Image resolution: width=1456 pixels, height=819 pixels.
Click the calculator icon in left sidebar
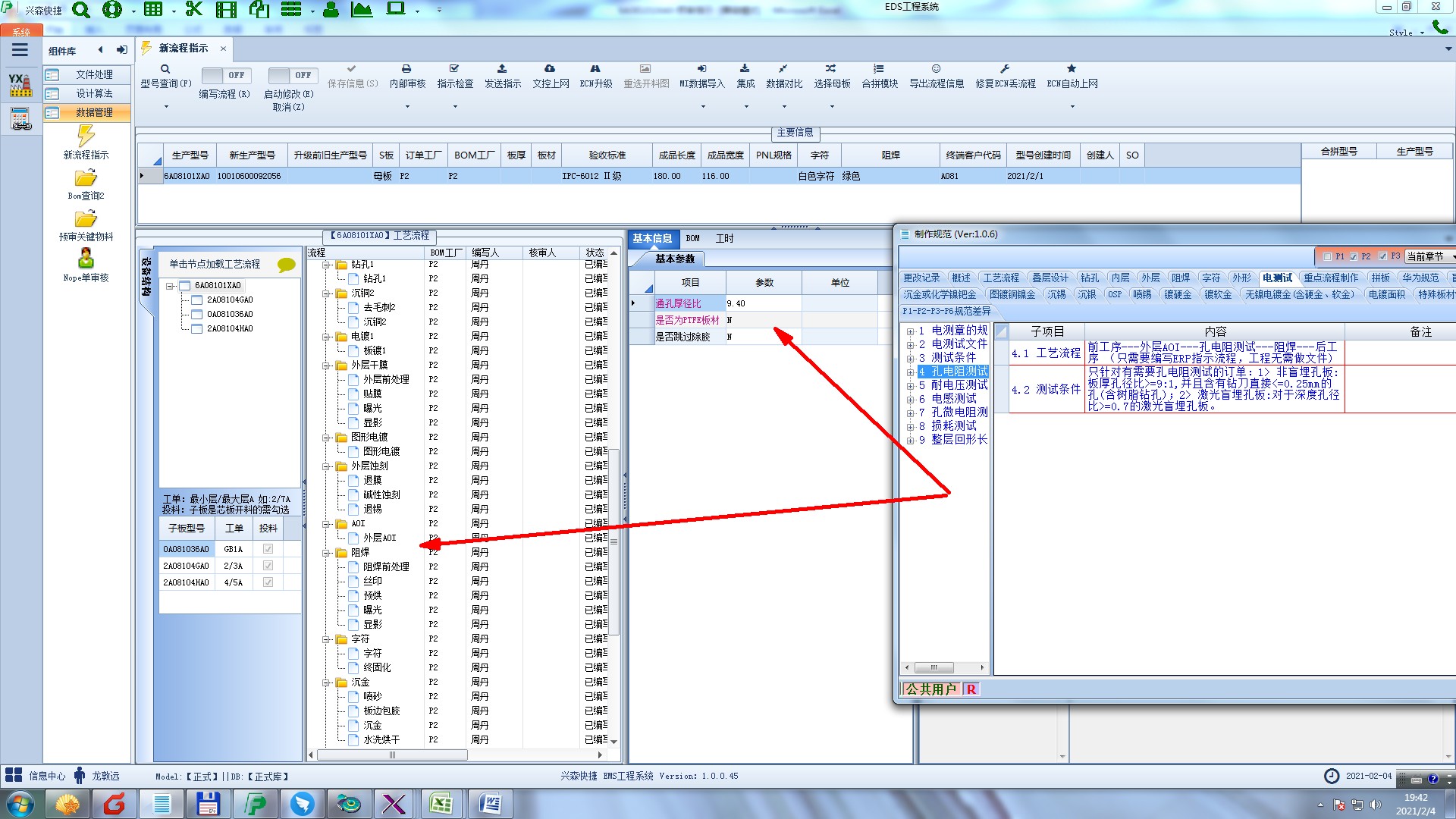[x=20, y=118]
